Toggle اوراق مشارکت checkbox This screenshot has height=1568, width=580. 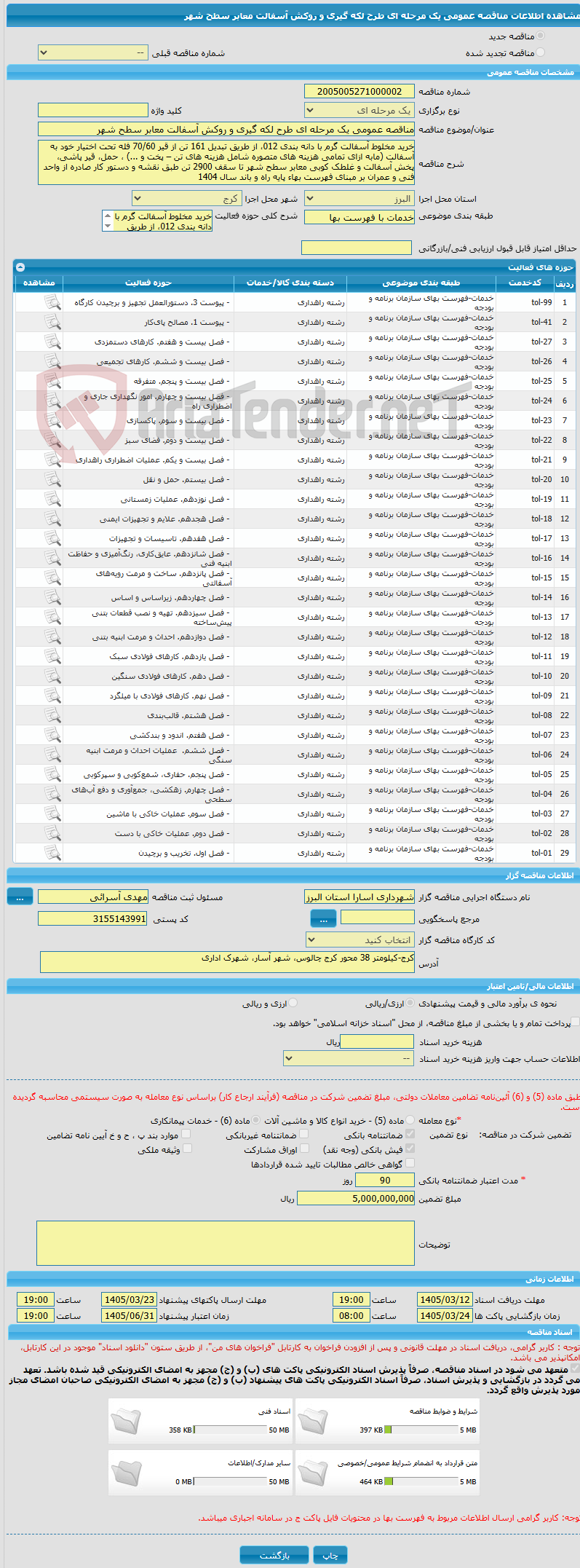pyautogui.click(x=304, y=1149)
